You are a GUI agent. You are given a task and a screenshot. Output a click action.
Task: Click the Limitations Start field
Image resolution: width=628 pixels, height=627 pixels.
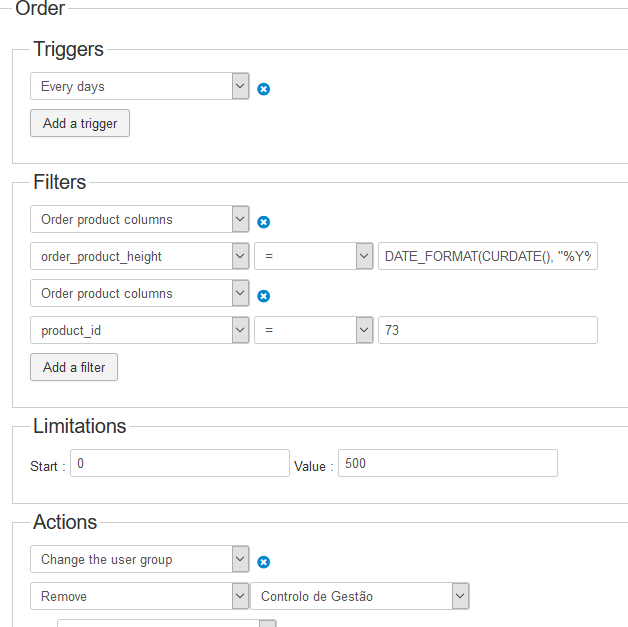pyautogui.click(x=179, y=464)
